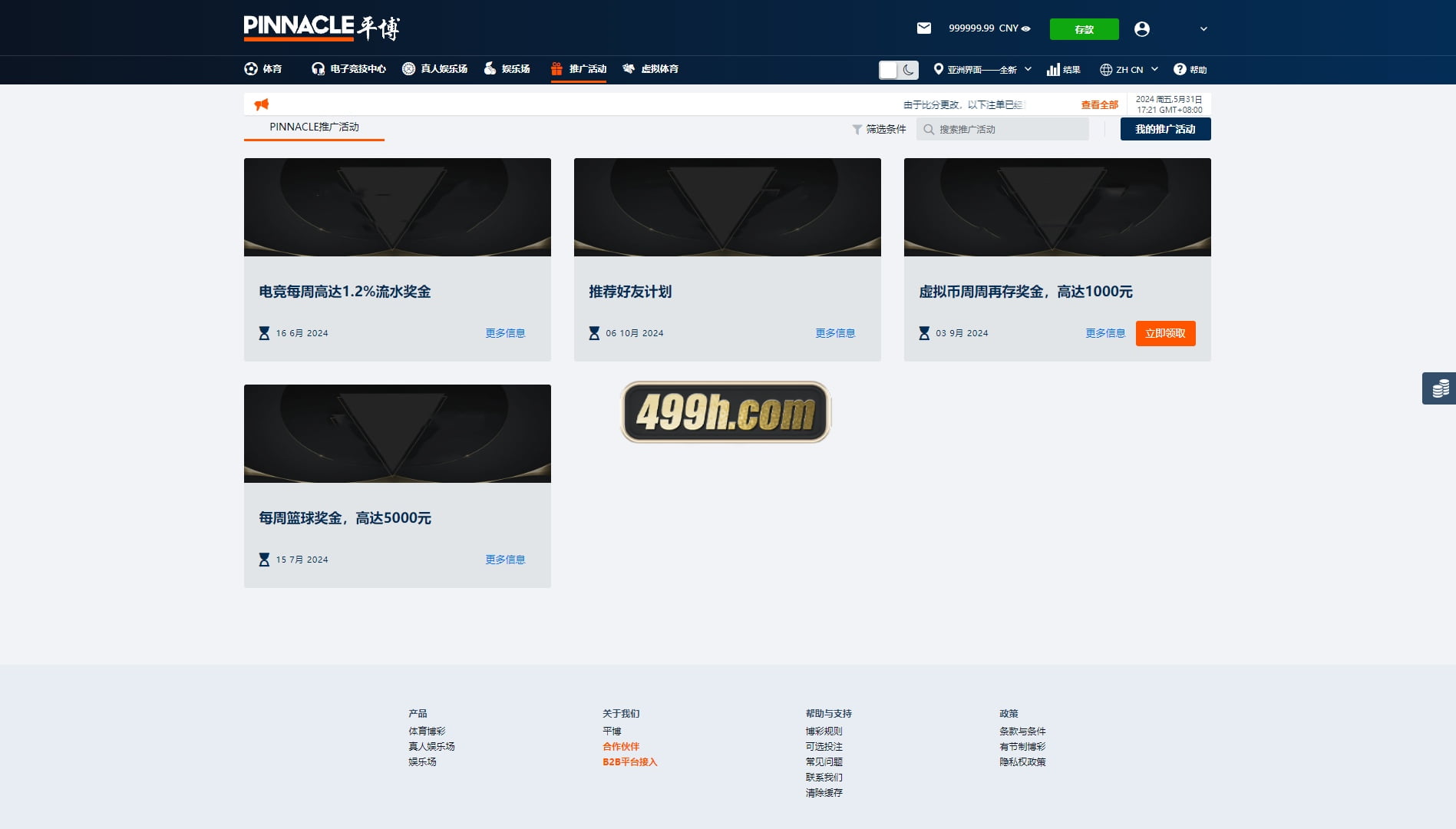The height and width of the screenshot is (829, 1456).
Task: Open footer link B2B平台接入
Action: point(630,762)
